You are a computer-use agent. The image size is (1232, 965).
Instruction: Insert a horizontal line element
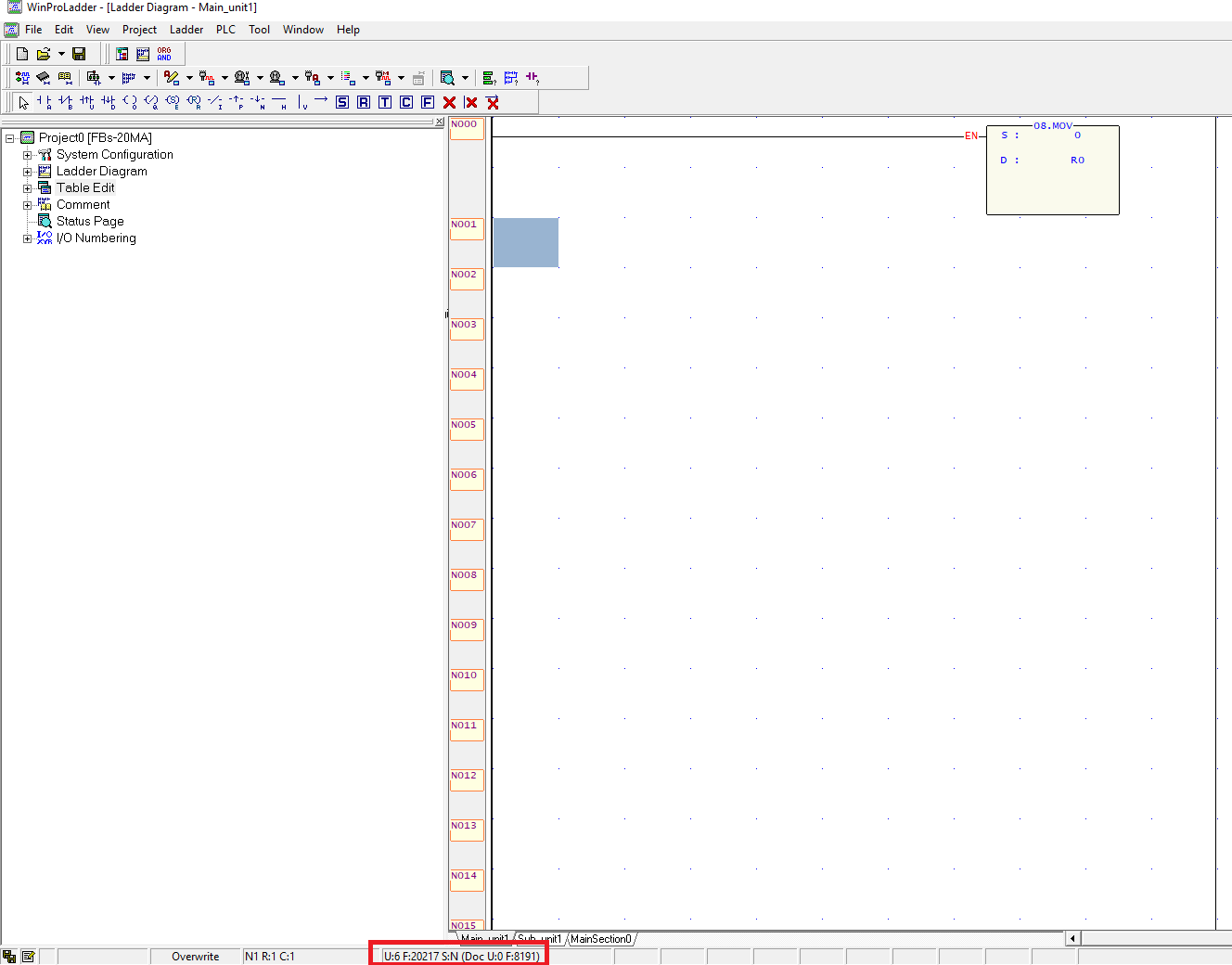tap(280, 102)
